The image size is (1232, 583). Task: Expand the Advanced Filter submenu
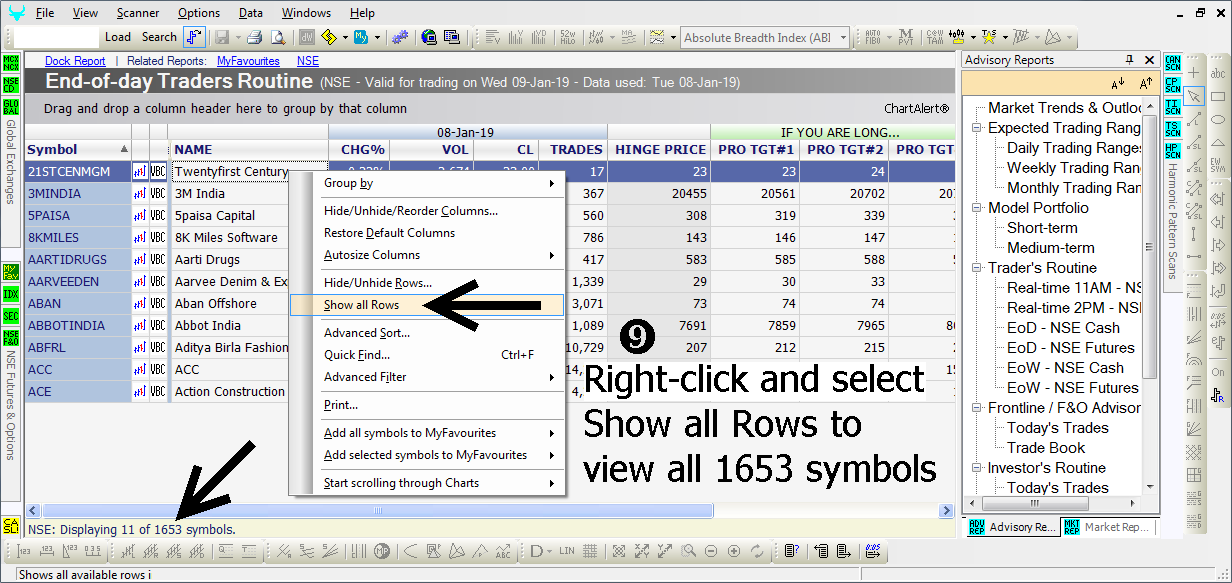pyautogui.click(x=427, y=377)
